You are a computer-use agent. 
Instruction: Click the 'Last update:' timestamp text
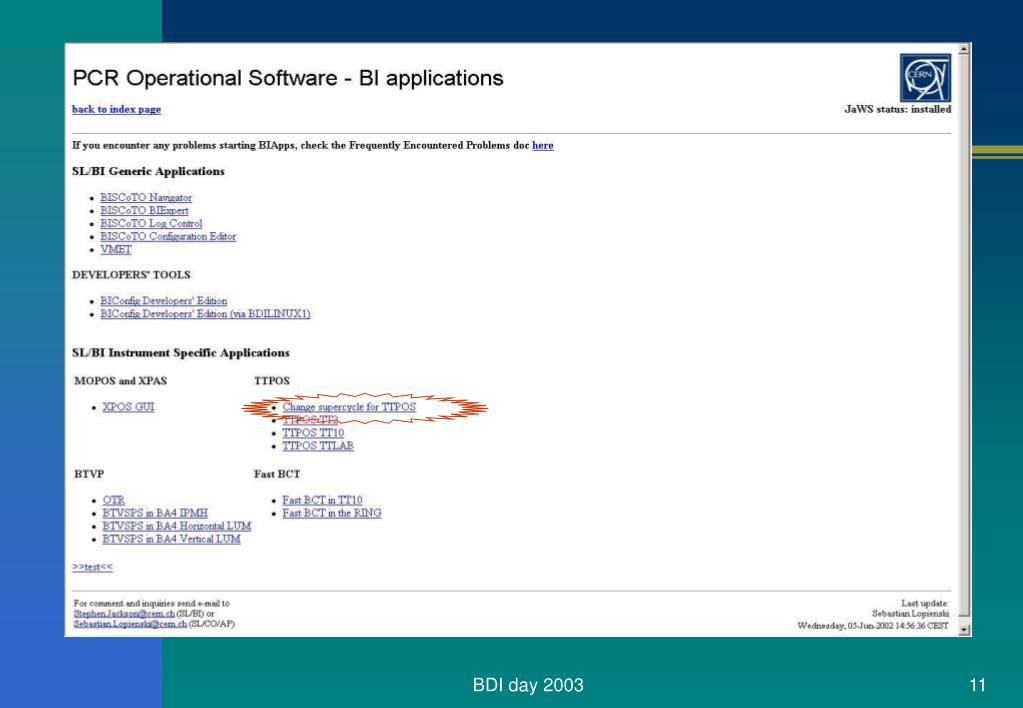coord(872,625)
